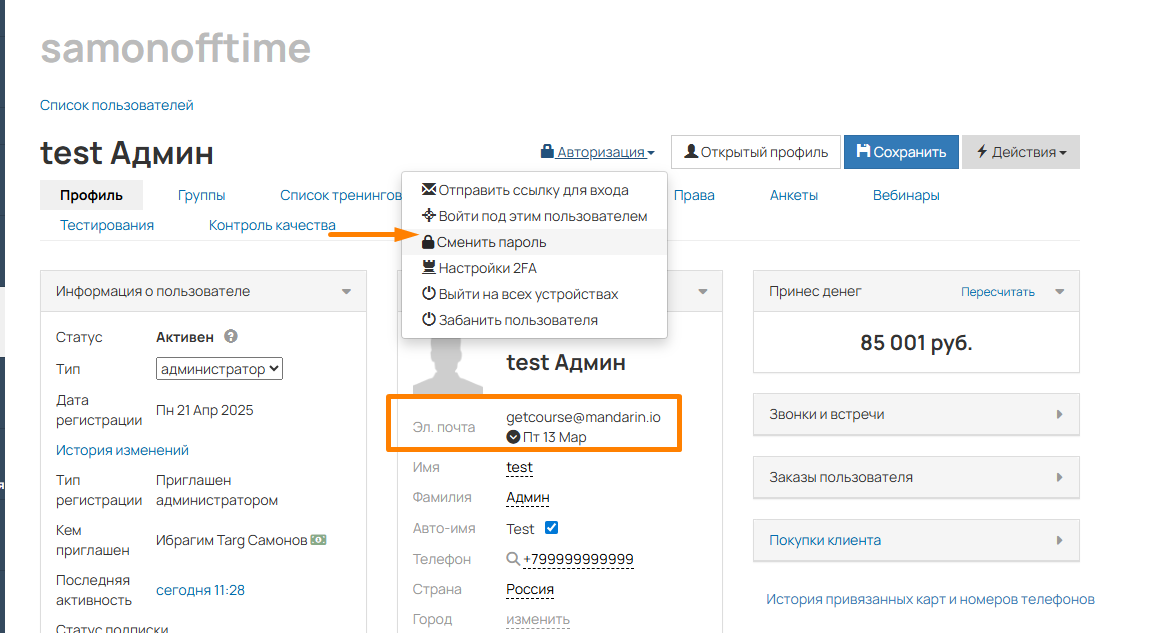
Task: Expand the Звонки и встречи panel
Action: (x=916, y=415)
